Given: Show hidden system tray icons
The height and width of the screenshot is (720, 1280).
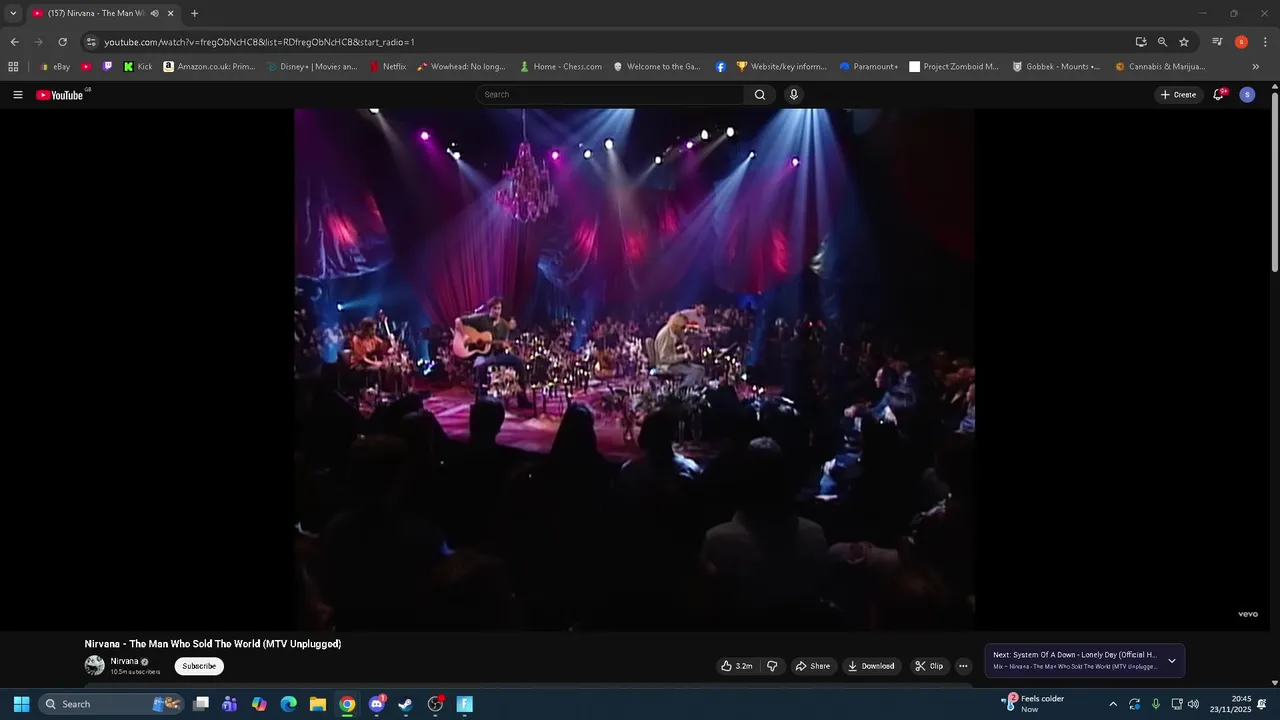Looking at the screenshot, I should point(1113,704).
